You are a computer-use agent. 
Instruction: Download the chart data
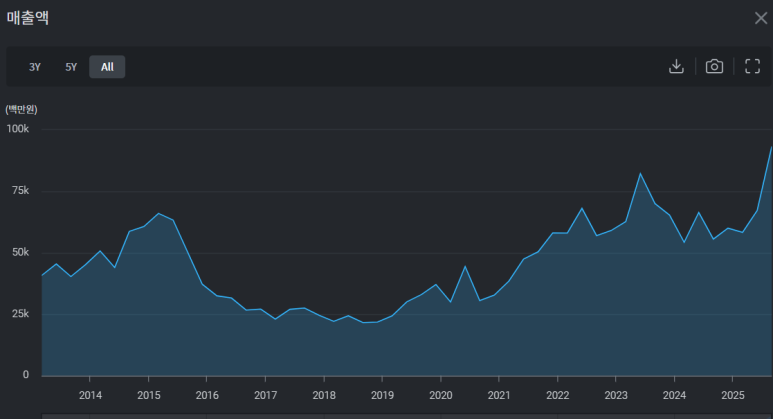click(676, 67)
